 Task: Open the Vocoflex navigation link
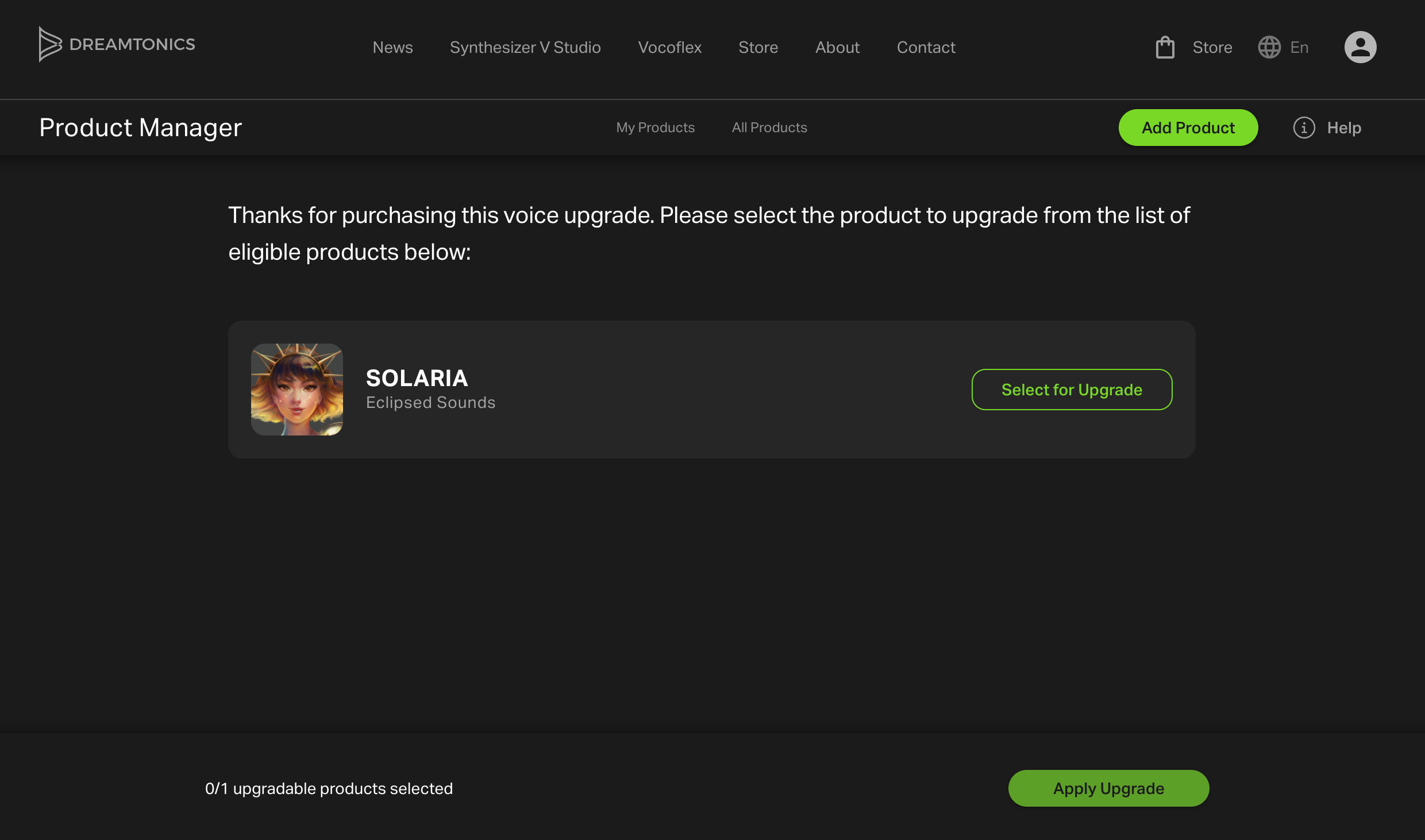coord(669,47)
